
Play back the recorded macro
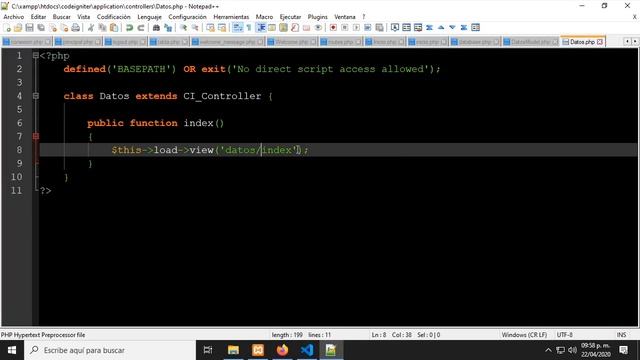356,28
